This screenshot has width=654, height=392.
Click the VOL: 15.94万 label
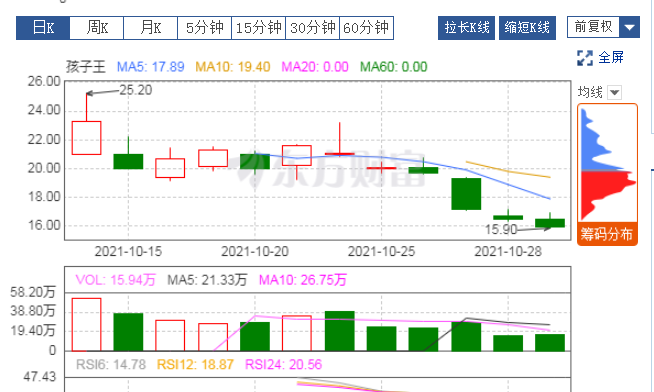point(116,280)
